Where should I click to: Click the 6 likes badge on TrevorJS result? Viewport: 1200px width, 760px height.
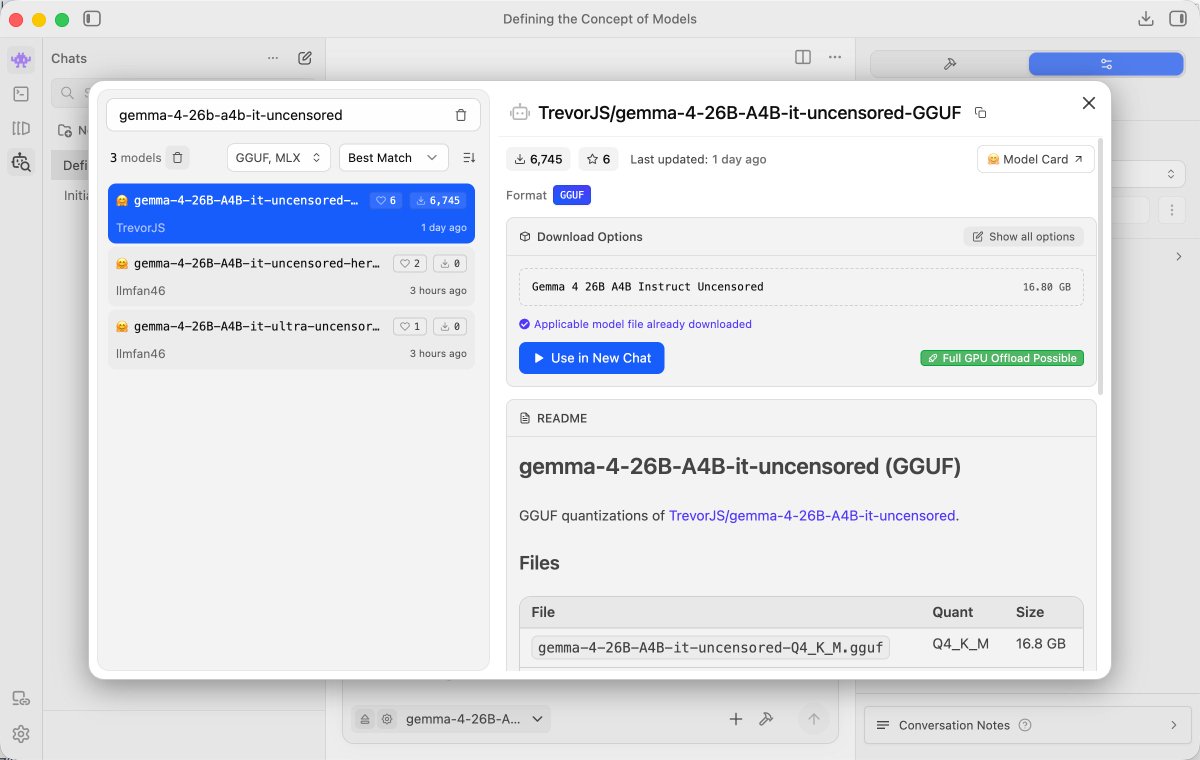click(386, 200)
